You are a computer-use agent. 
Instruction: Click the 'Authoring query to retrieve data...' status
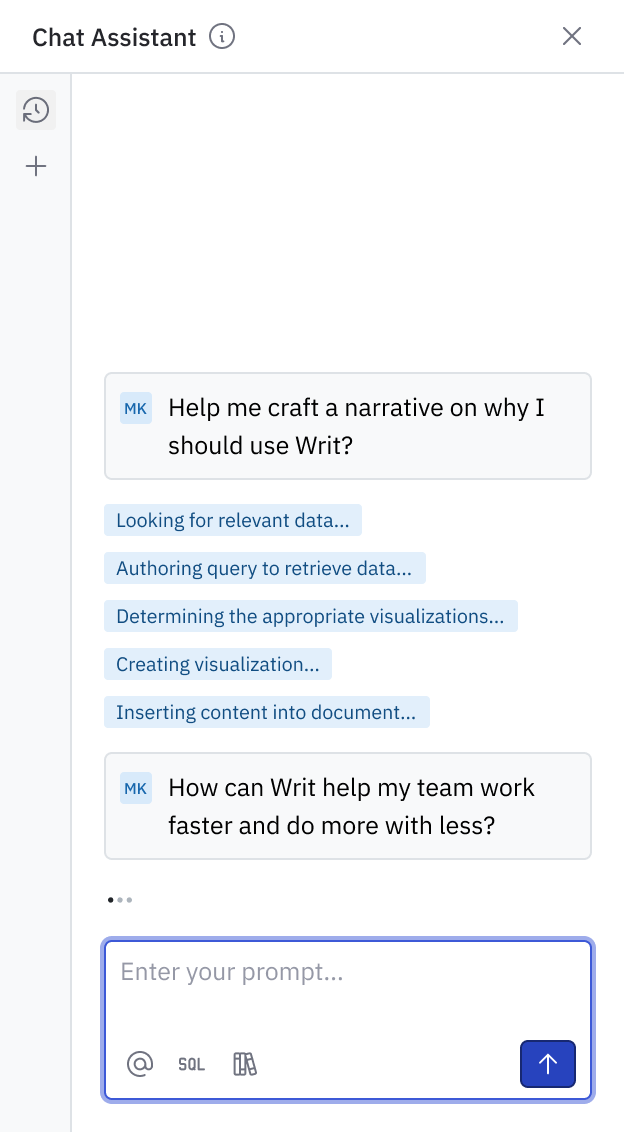click(x=264, y=568)
